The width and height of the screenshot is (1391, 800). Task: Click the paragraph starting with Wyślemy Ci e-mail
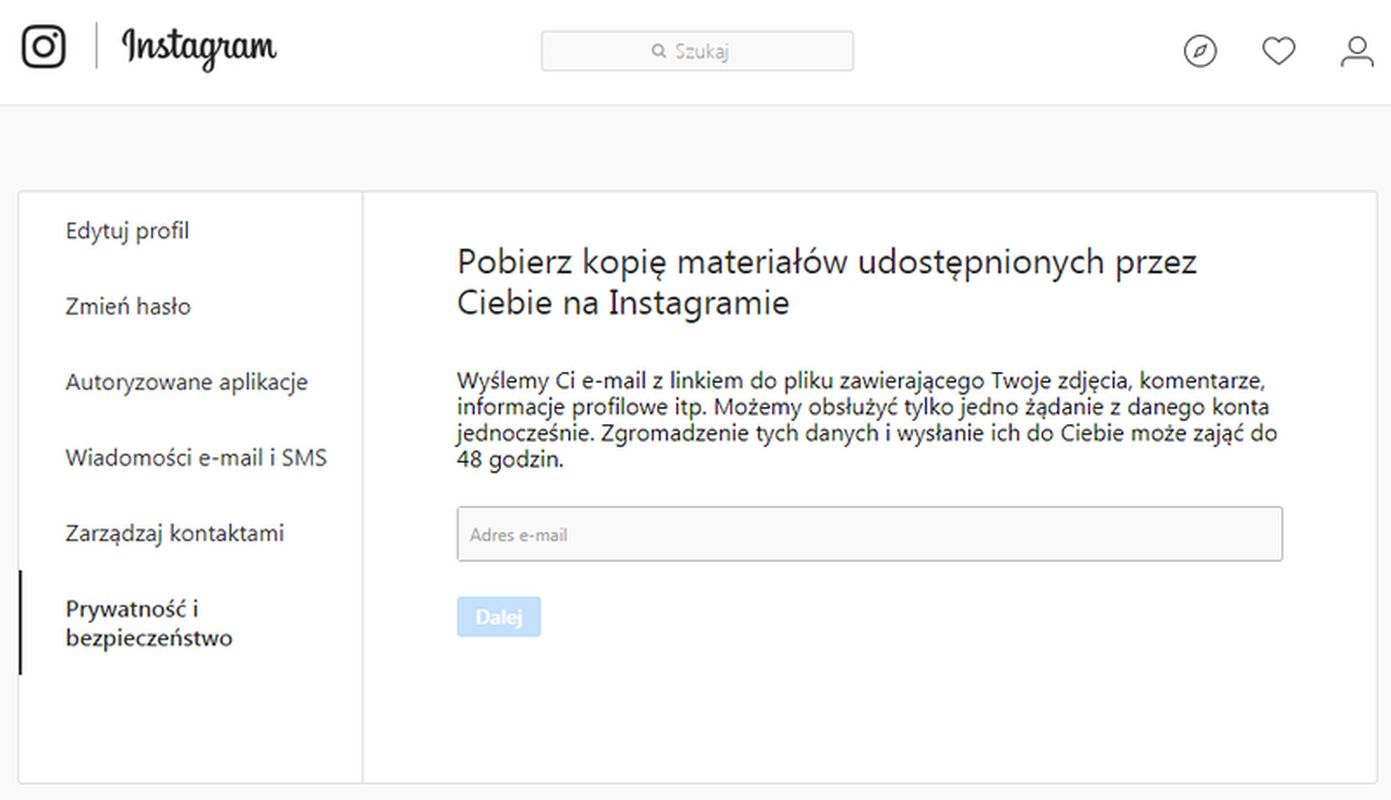[x=867, y=421]
